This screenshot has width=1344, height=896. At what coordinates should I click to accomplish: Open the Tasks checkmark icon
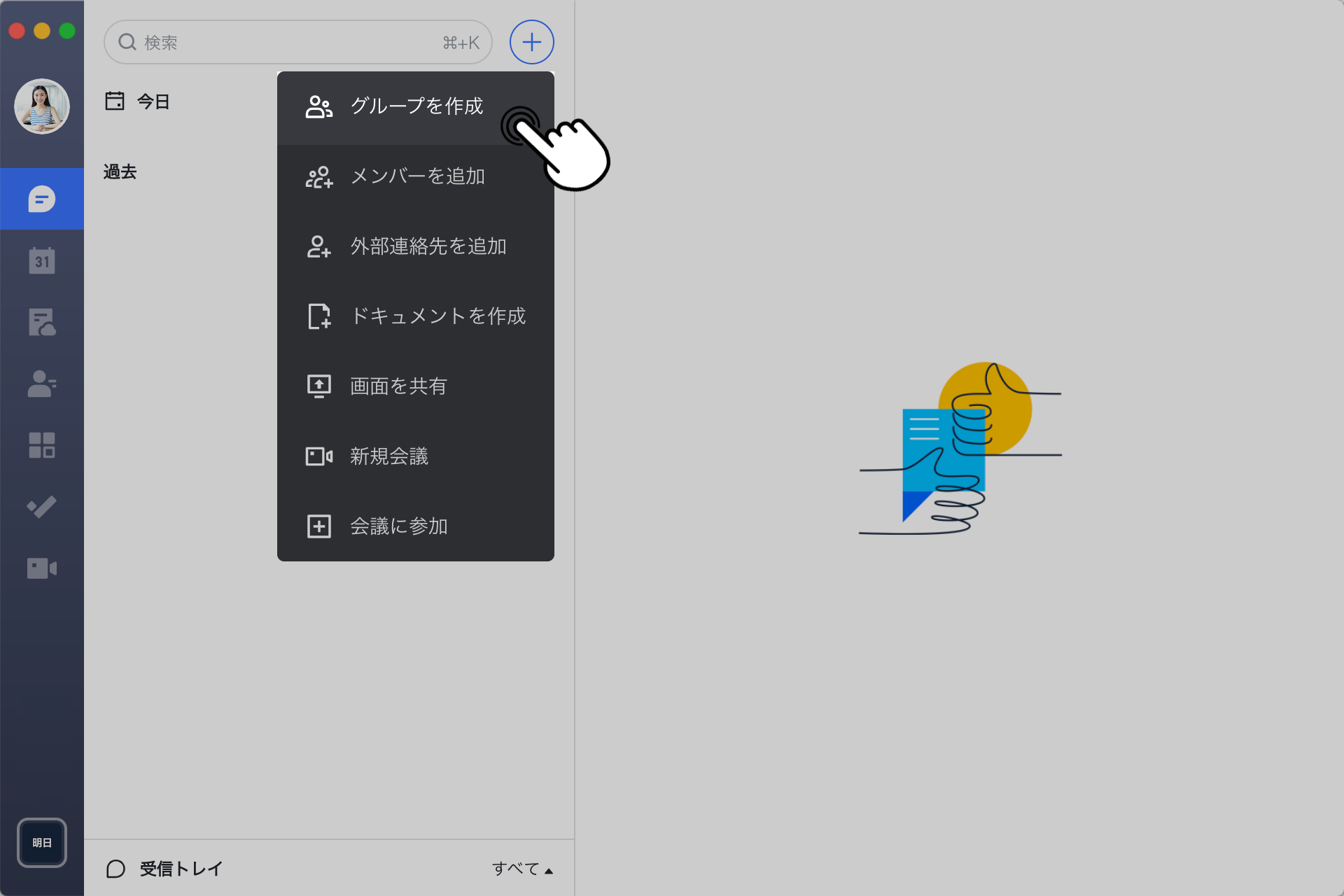coord(42,507)
